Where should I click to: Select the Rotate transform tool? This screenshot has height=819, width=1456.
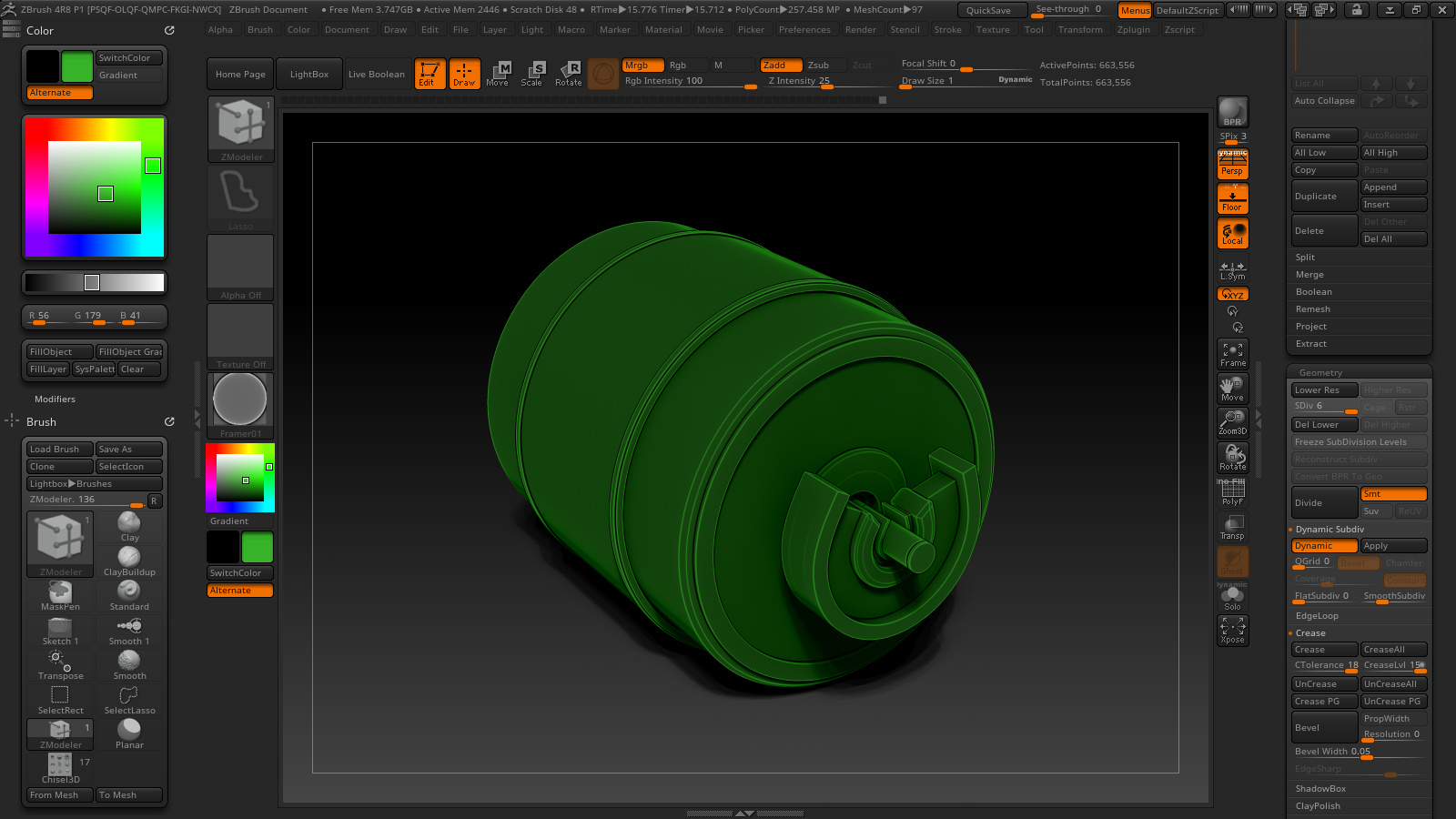click(569, 74)
